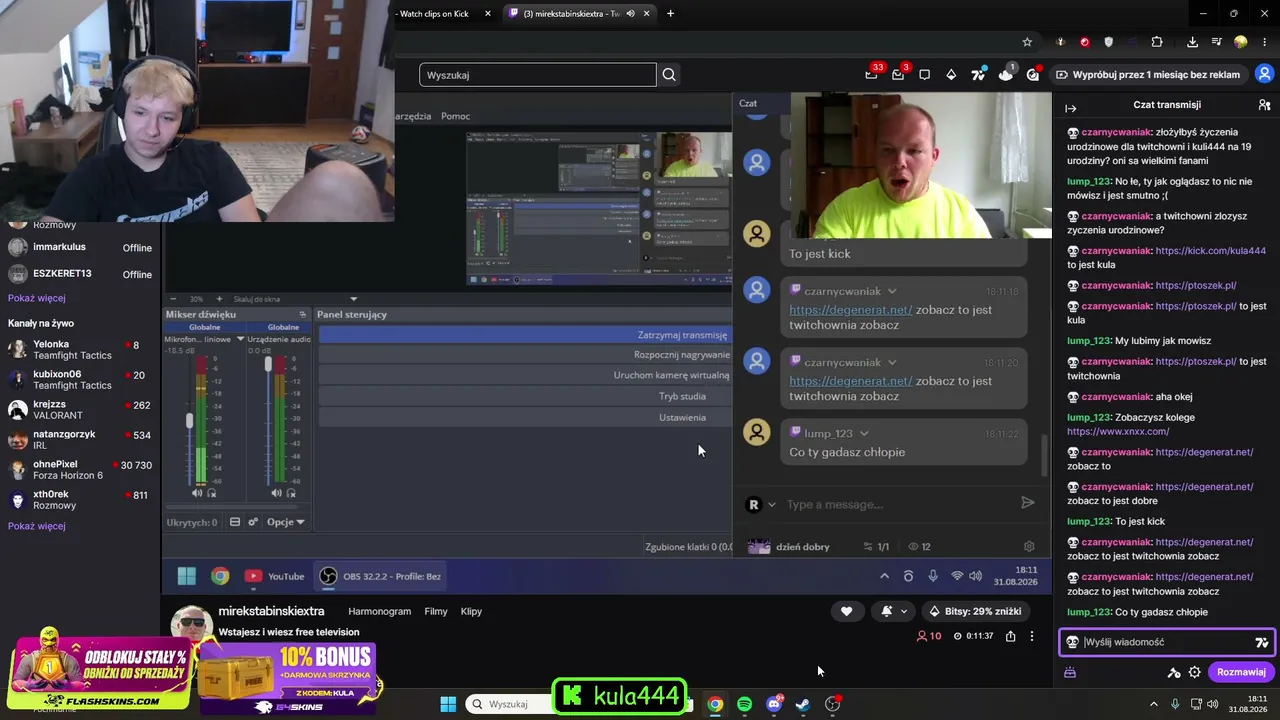Show hidden icons in the system tray
The image size is (1280, 720).
tap(1153, 704)
